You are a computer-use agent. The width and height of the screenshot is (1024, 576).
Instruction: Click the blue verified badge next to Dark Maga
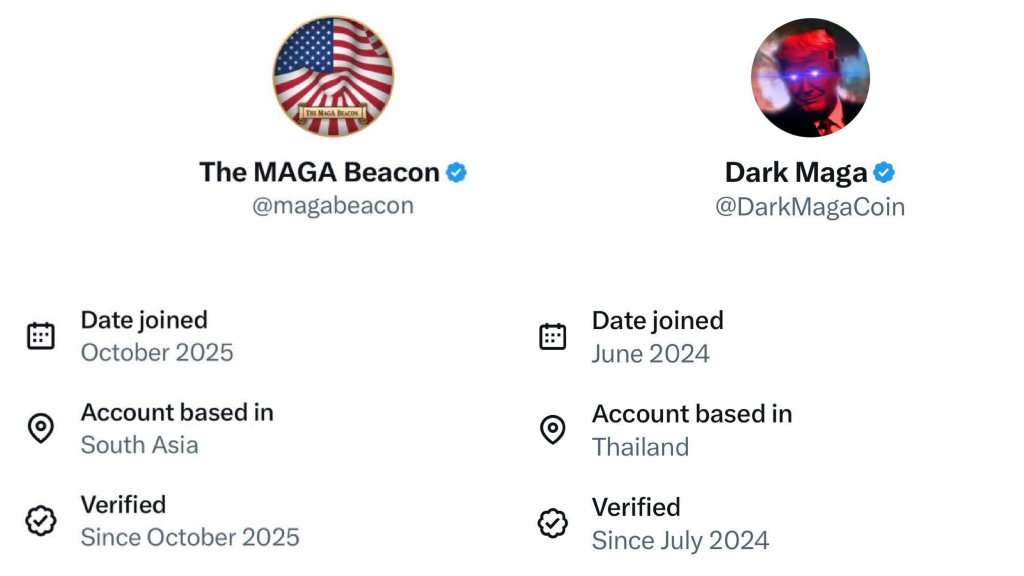point(882,172)
